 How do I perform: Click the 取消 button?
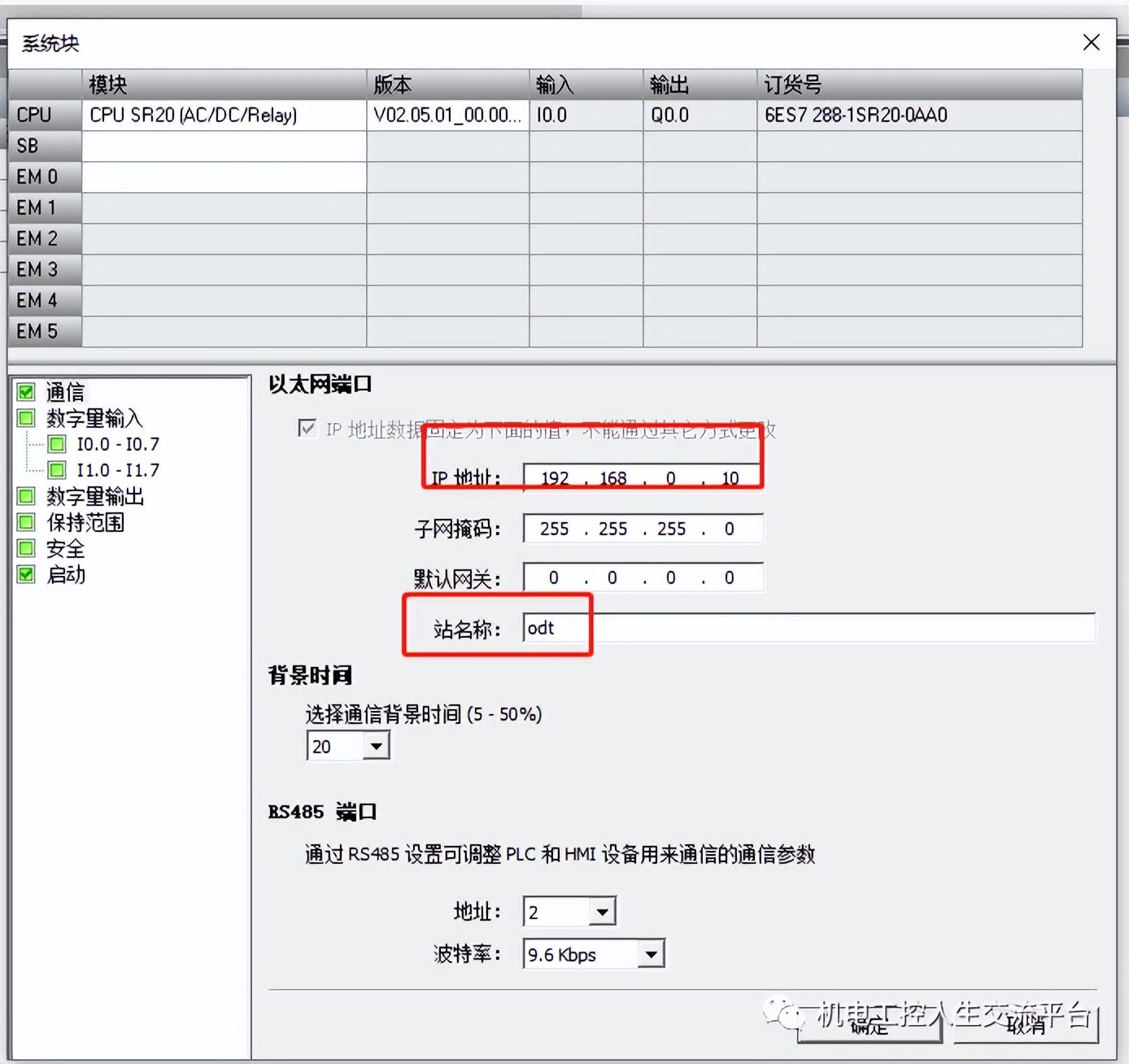(x=1026, y=1026)
